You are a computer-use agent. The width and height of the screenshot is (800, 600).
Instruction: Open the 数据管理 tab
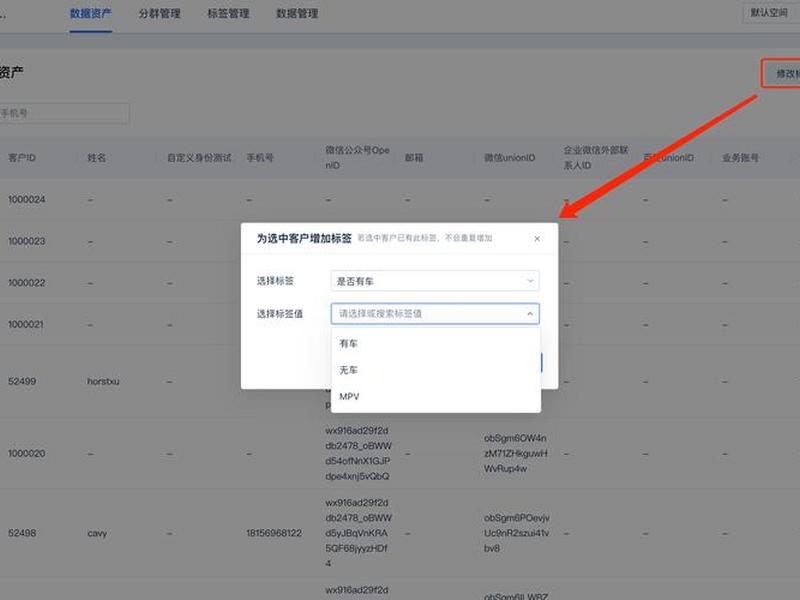pos(297,13)
